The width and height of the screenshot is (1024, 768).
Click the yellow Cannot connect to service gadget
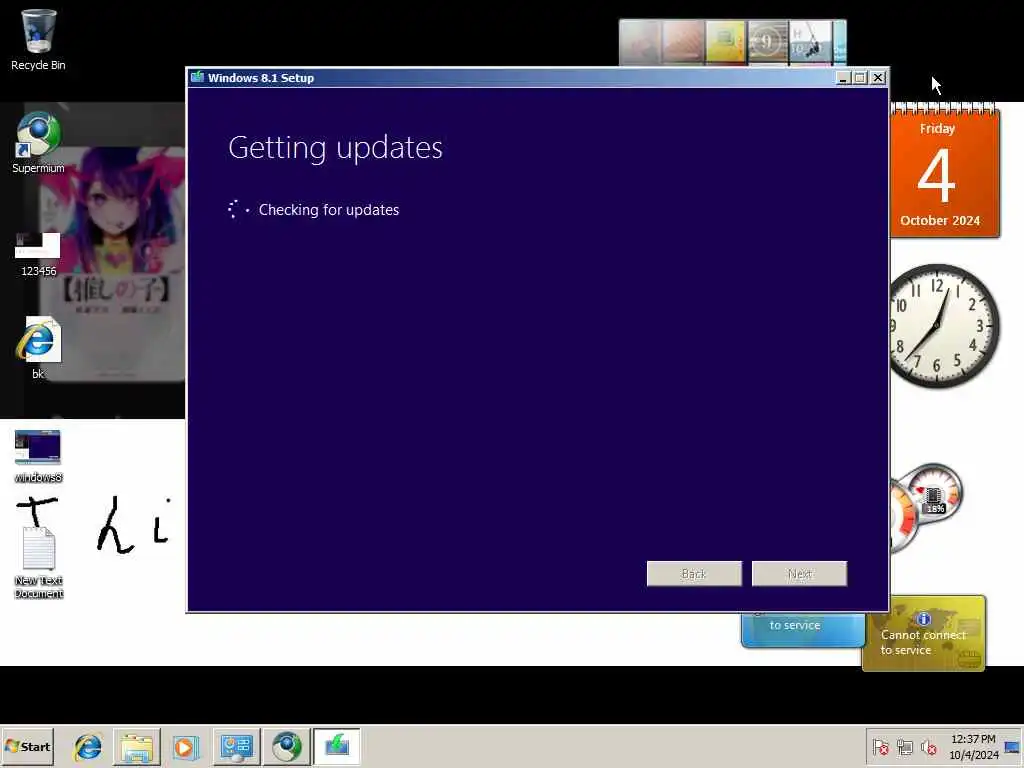pos(923,633)
